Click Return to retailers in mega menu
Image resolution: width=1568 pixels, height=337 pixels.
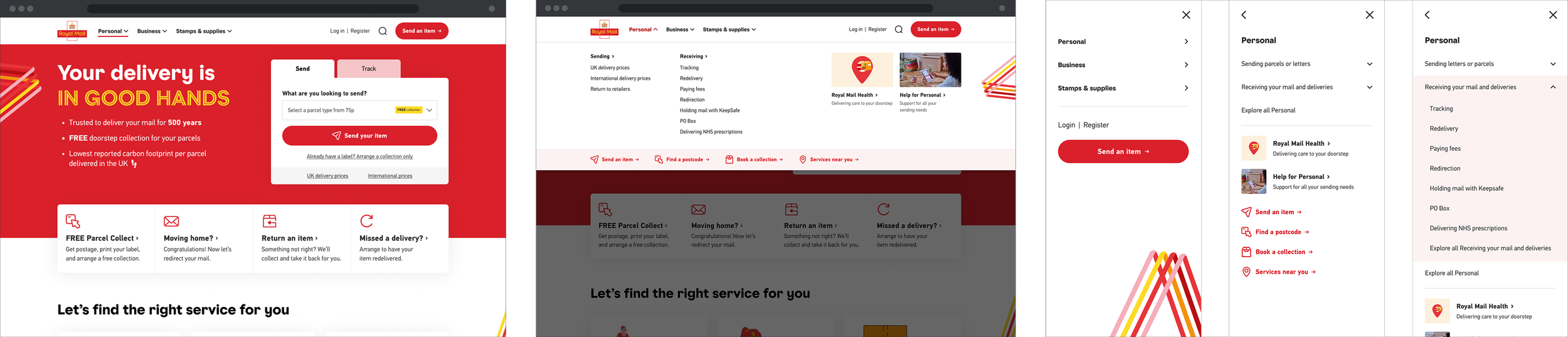pyautogui.click(x=610, y=89)
